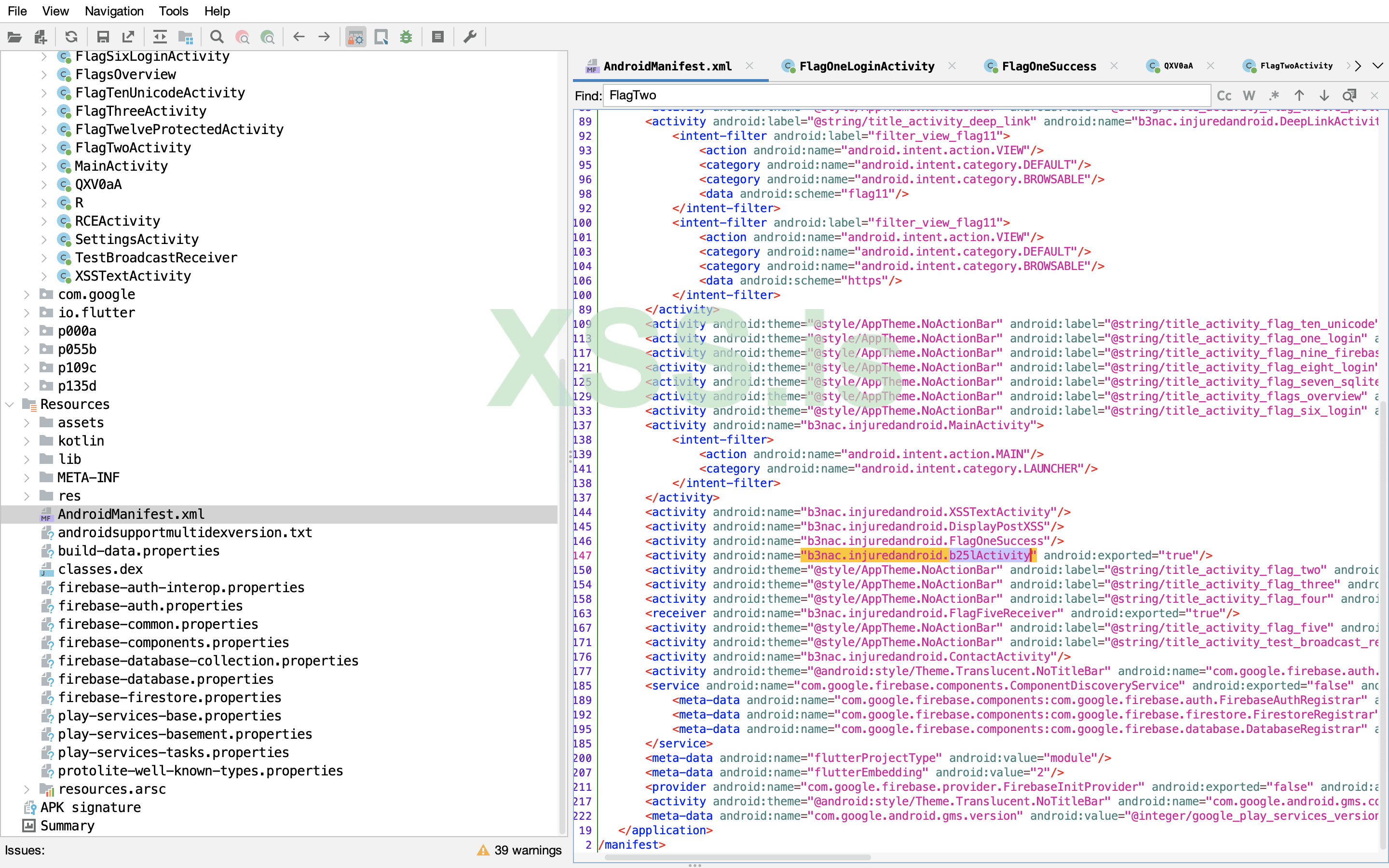The image size is (1389, 868).
Task: Click the 39 warnings status link
Action: pos(528,850)
